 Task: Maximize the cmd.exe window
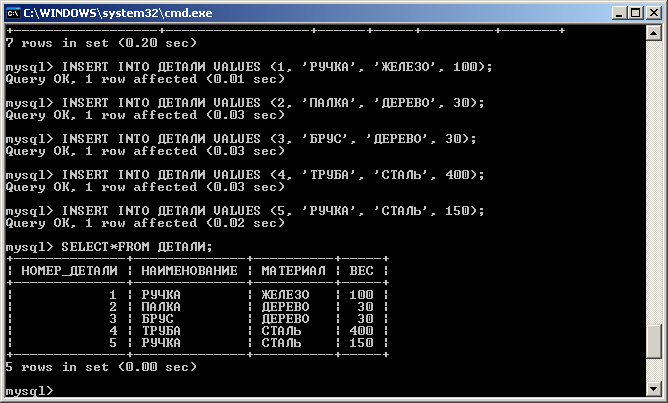coord(635,13)
